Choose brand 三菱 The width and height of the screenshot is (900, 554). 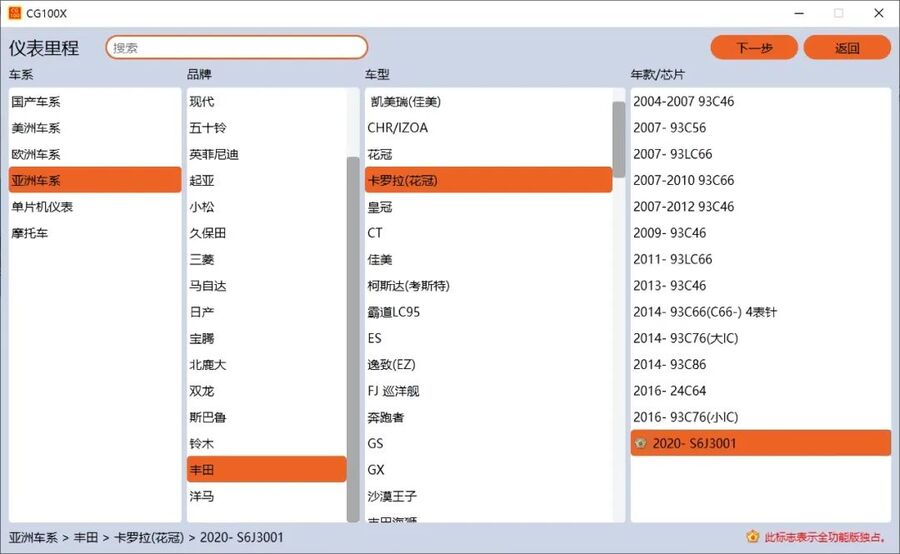[x=266, y=259]
